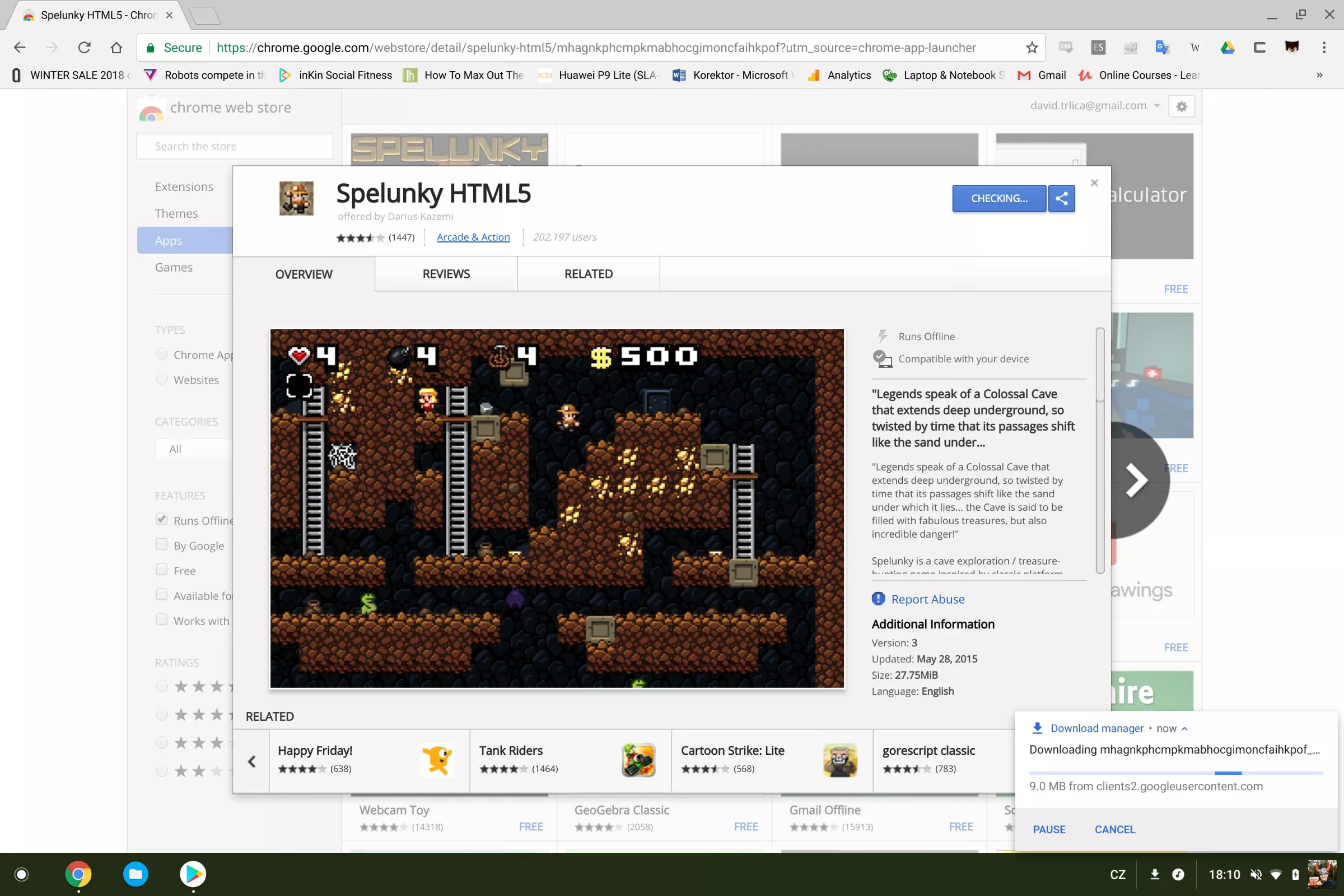Click the Google Drive extension icon
1344x896 pixels.
point(1228,48)
